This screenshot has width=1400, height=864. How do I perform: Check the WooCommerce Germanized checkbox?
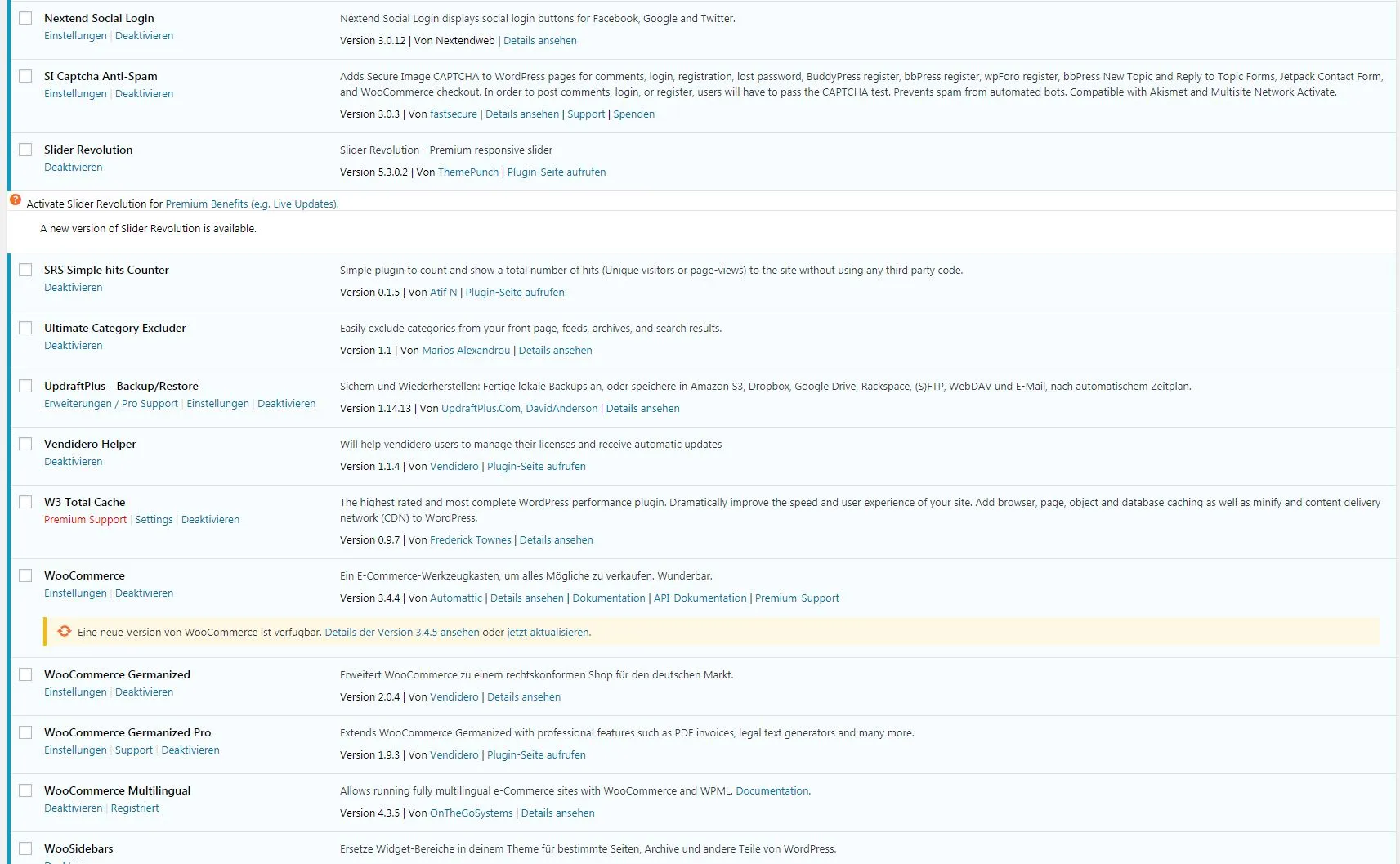[26, 674]
